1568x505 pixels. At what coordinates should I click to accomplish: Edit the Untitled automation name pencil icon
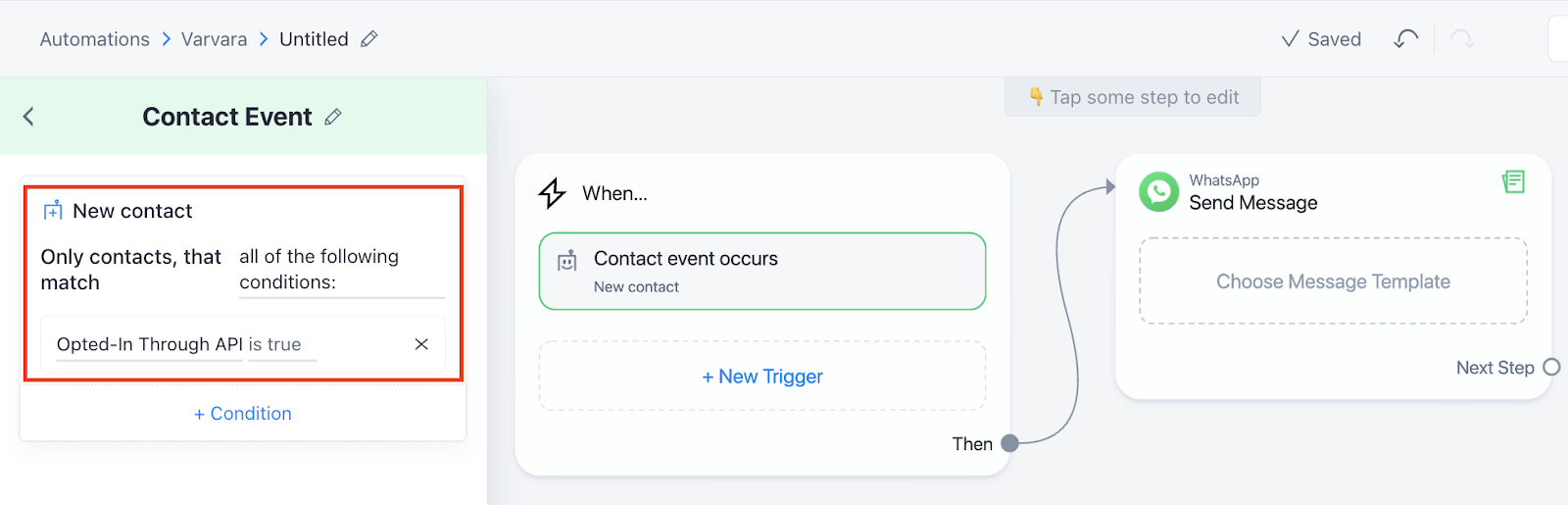coord(368,39)
